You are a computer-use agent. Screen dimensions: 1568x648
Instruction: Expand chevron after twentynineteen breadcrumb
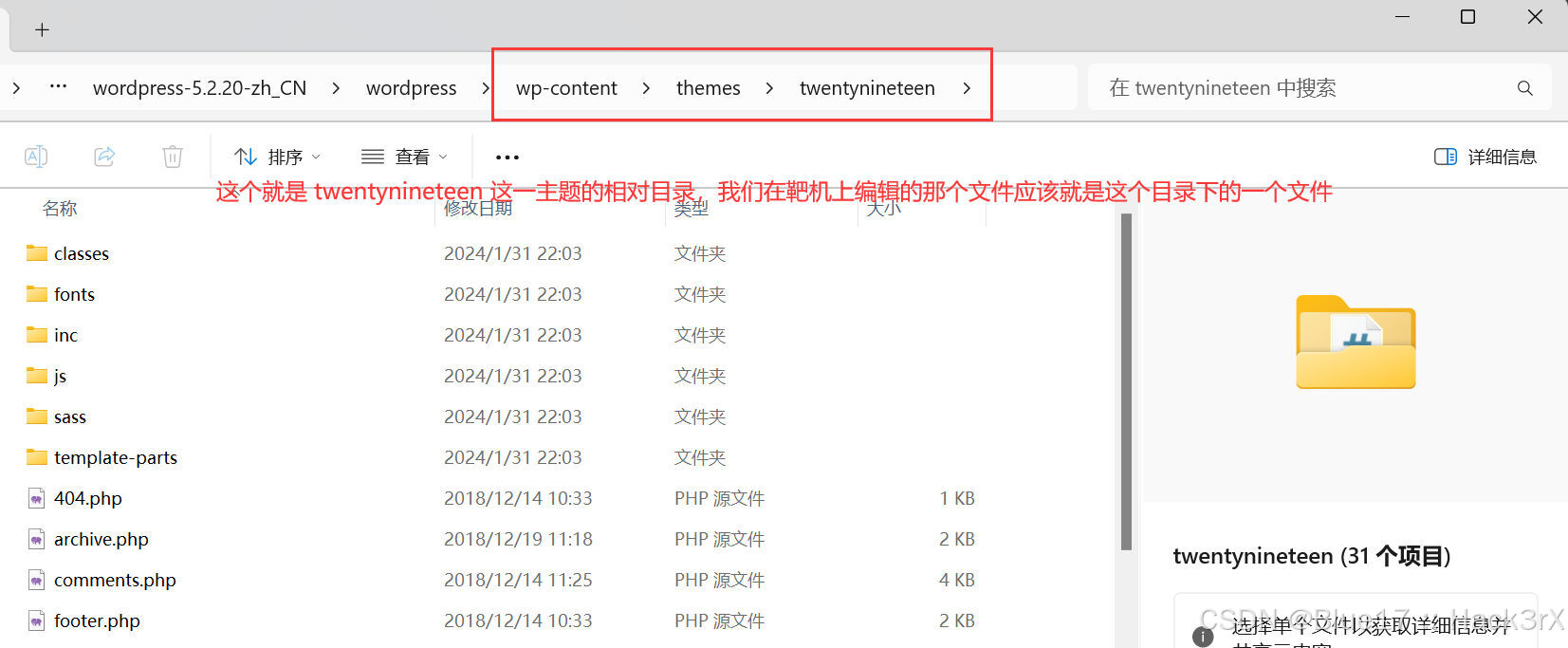pos(967,88)
